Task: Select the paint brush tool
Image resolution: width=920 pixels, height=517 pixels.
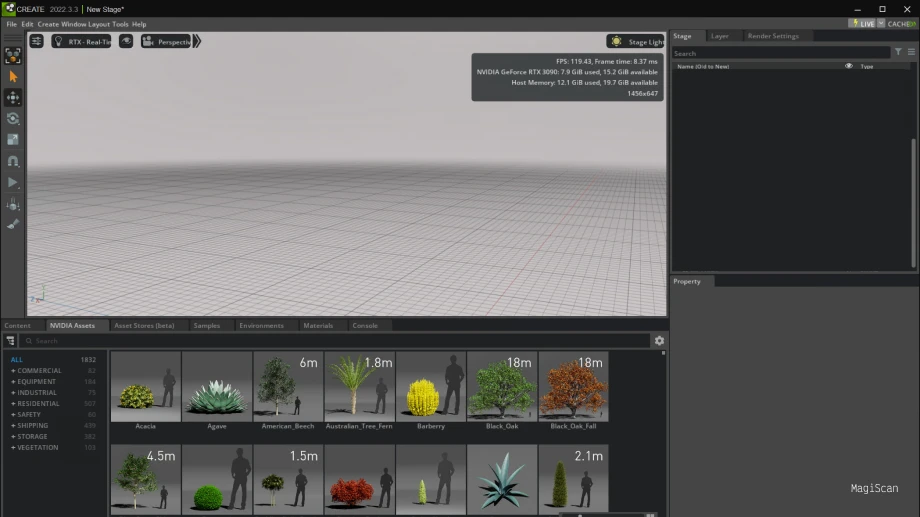Action: 13,224
